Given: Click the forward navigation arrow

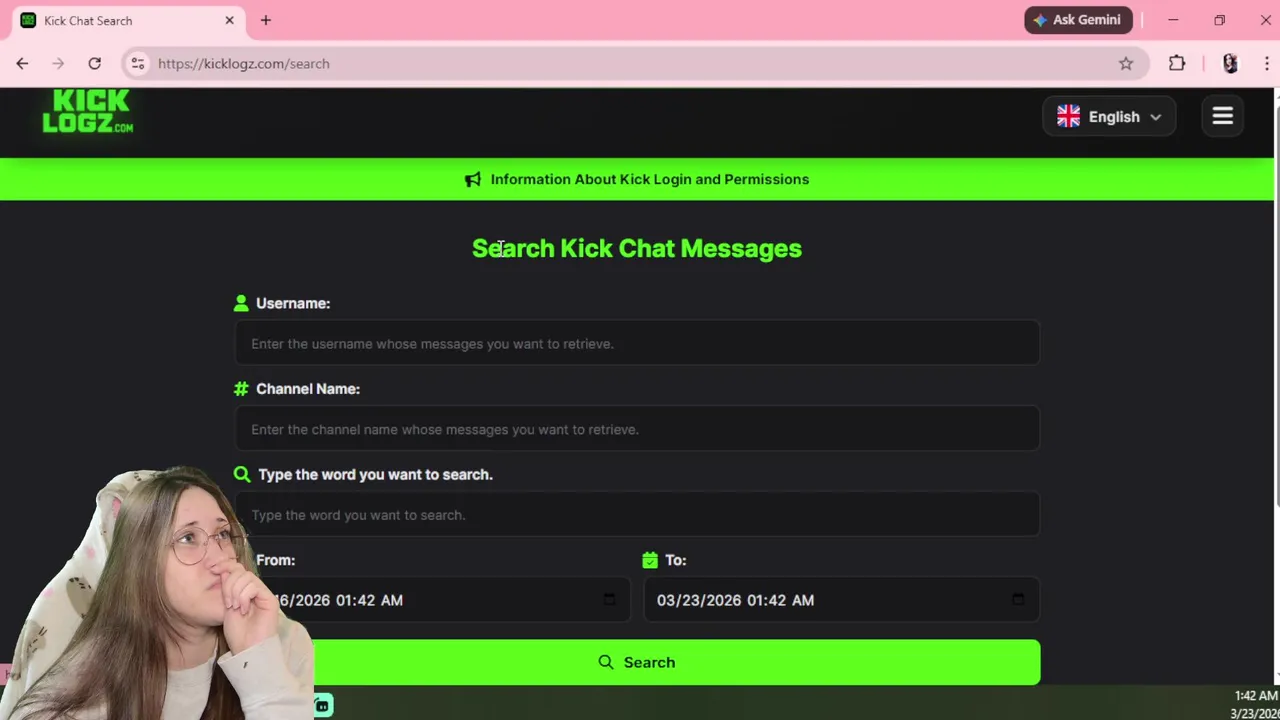Looking at the screenshot, I should [58, 63].
